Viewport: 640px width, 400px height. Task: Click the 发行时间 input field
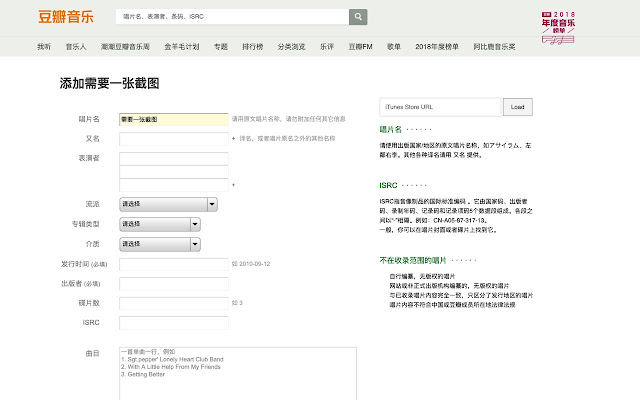tap(174, 264)
